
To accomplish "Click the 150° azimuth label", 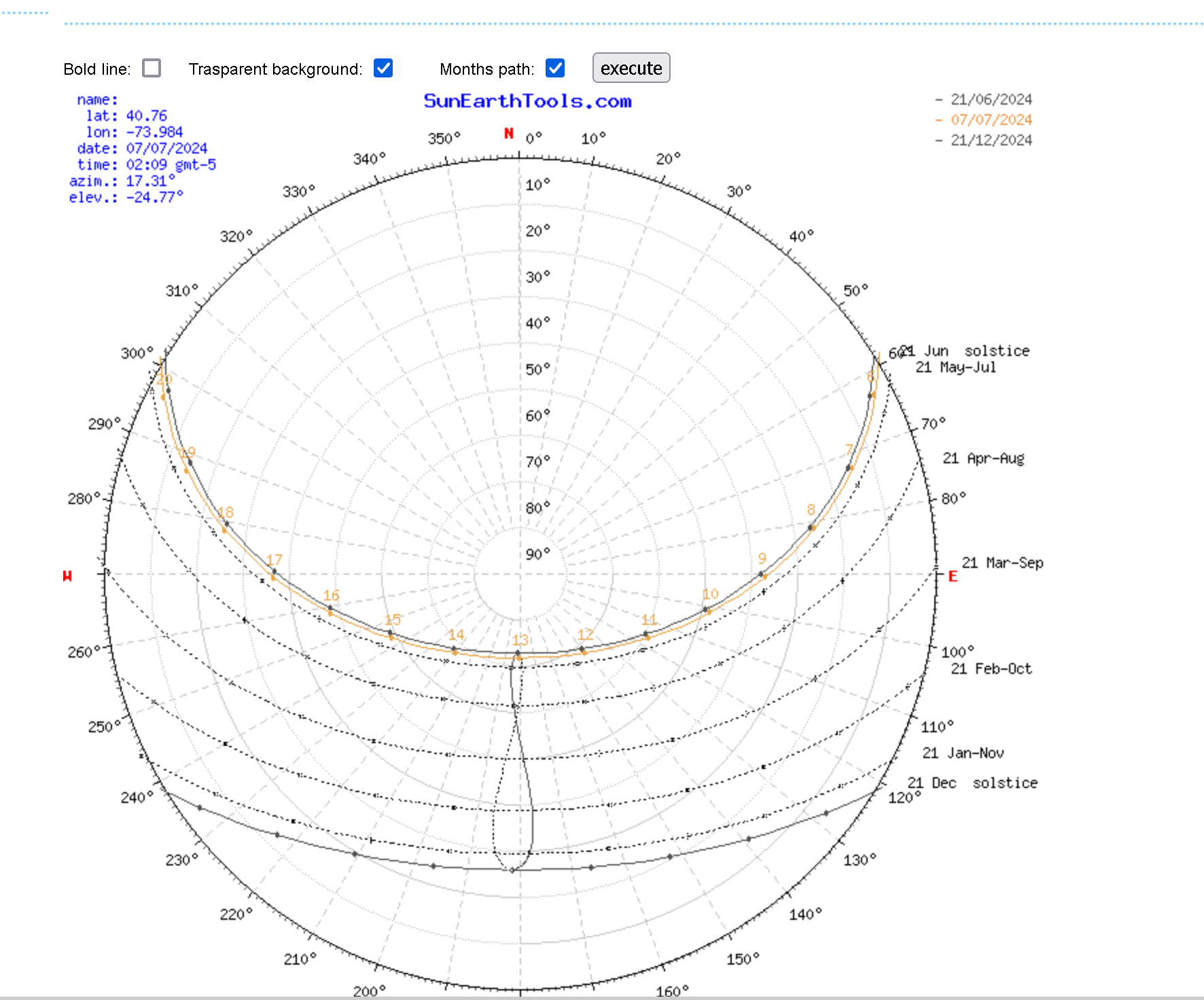I will click(x=743, y=959).
